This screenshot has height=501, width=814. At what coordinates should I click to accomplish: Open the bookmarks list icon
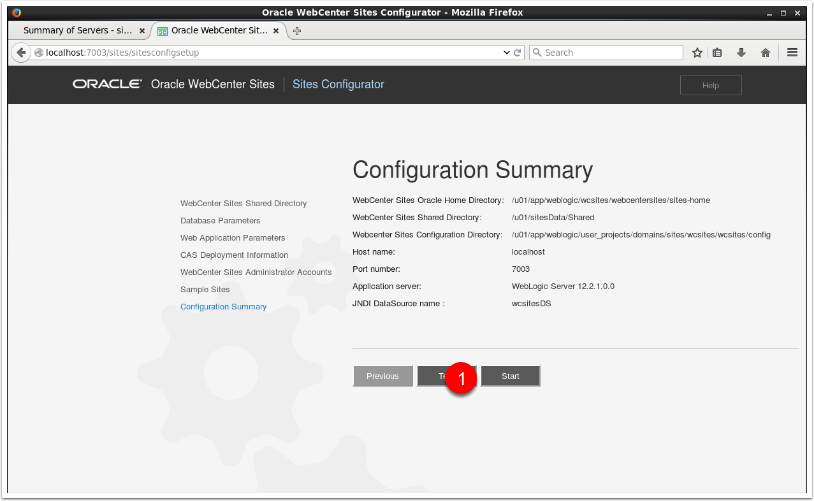point(719,52)
